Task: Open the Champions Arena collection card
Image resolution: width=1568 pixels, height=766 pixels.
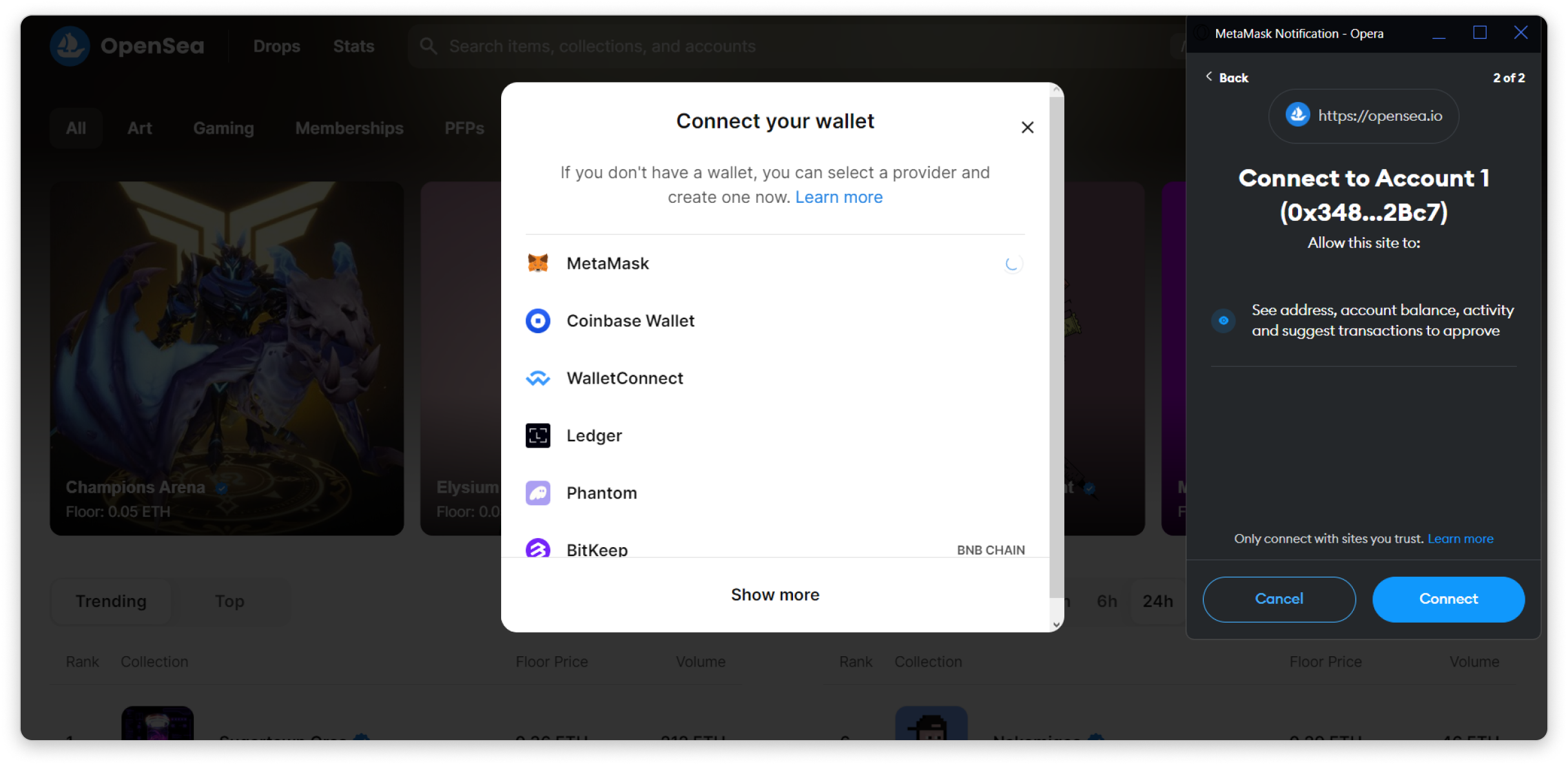Action: pyautogui.click(x=227, y=358)
